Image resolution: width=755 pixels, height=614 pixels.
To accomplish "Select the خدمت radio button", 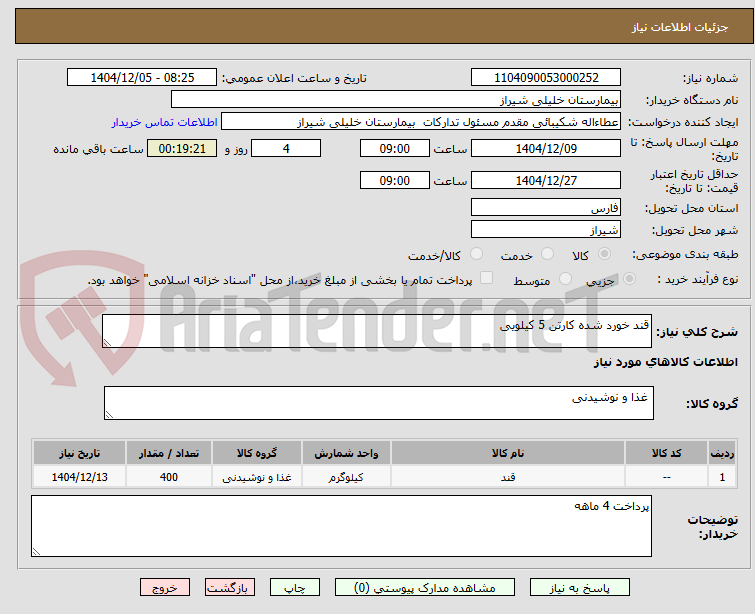I will [547, 254].
